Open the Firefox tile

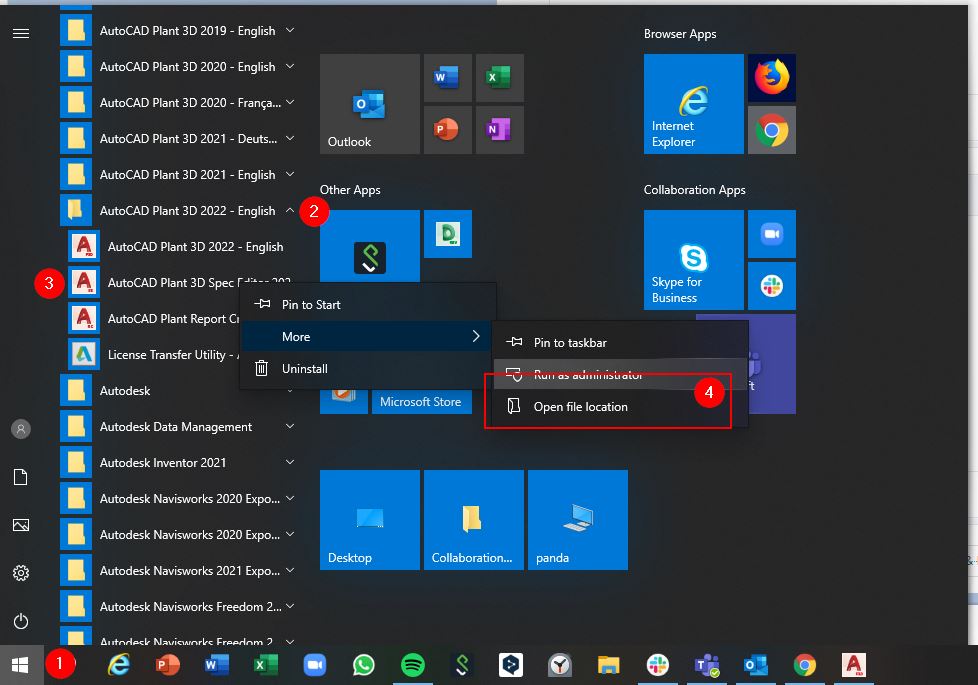(771, 78)
